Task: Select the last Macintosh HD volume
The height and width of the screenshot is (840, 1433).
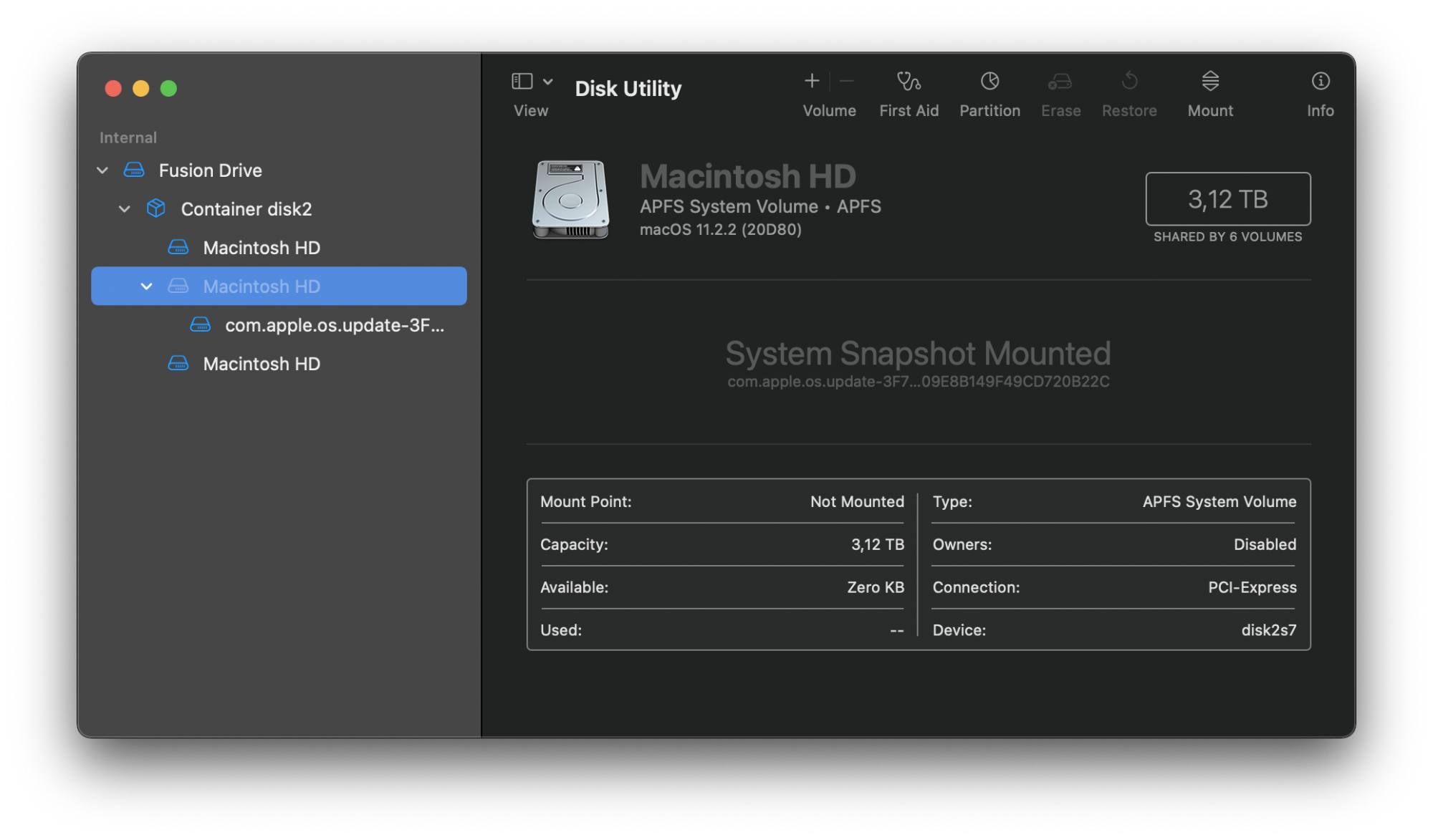Action: [x=279, y=364]
